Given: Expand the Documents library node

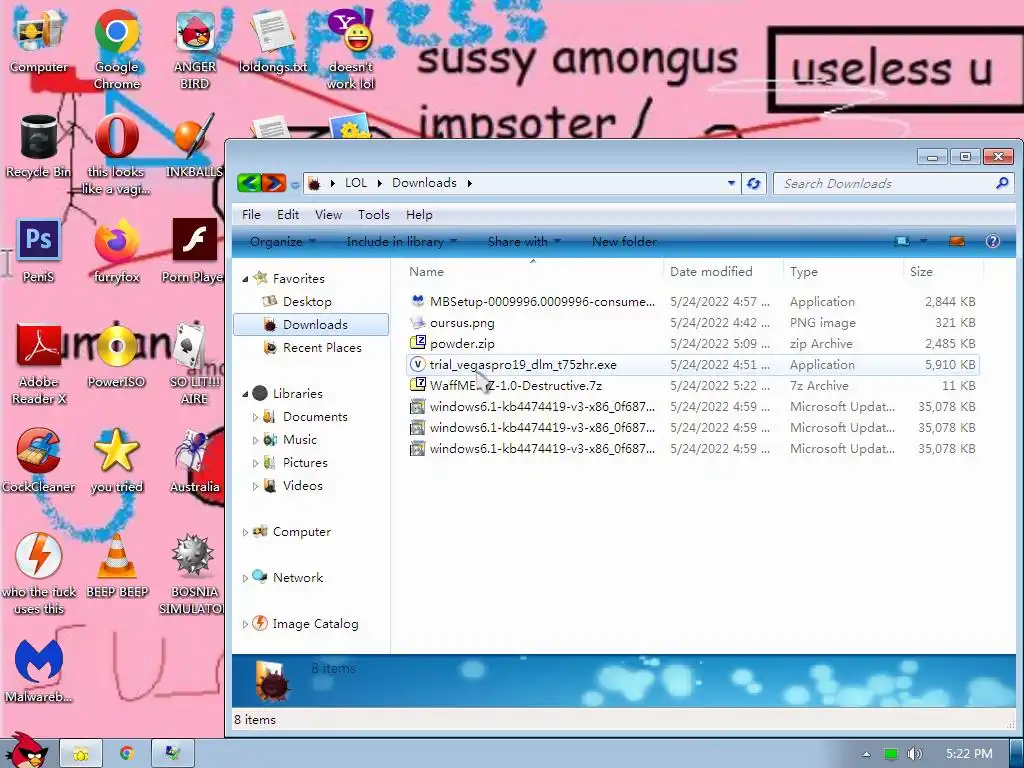Looking at the screenshot, I should tap(255, 417).
